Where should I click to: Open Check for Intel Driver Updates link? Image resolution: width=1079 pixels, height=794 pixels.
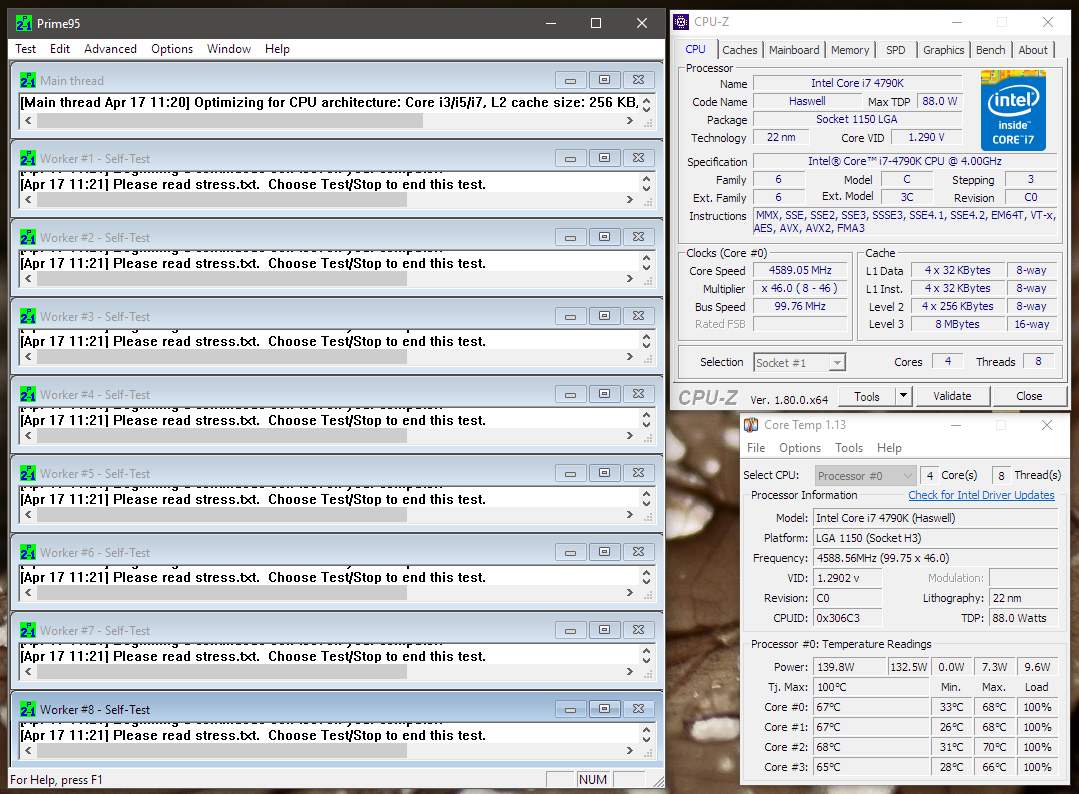point(981,495)
